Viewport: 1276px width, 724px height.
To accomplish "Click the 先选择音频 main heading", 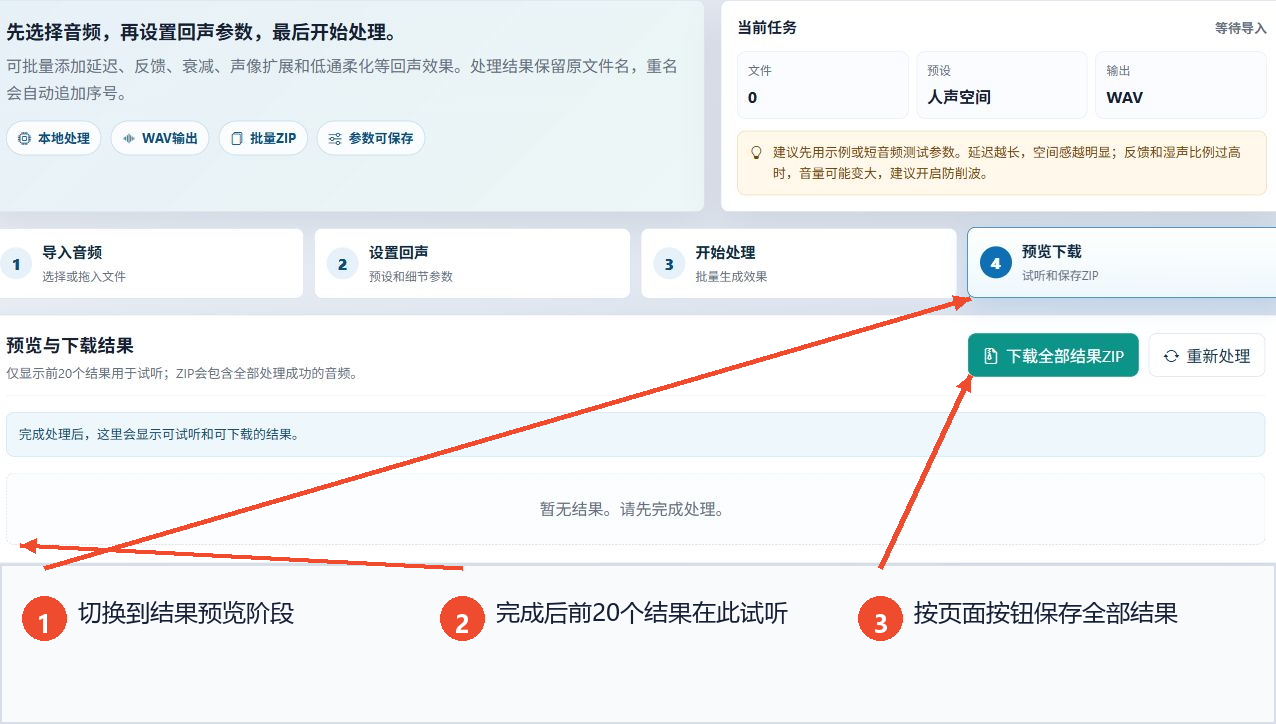I will pyautogui.click(x=201, y=32).
